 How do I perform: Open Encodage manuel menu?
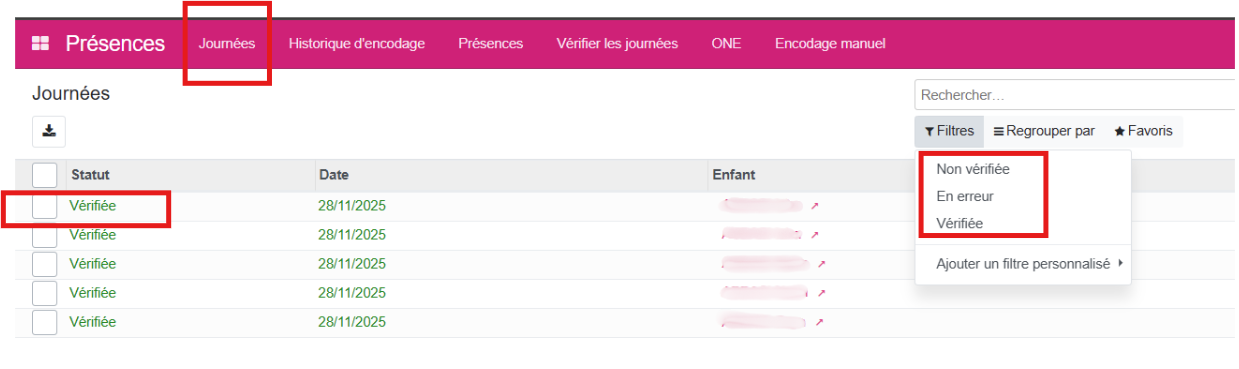click(x=830, y=43)
